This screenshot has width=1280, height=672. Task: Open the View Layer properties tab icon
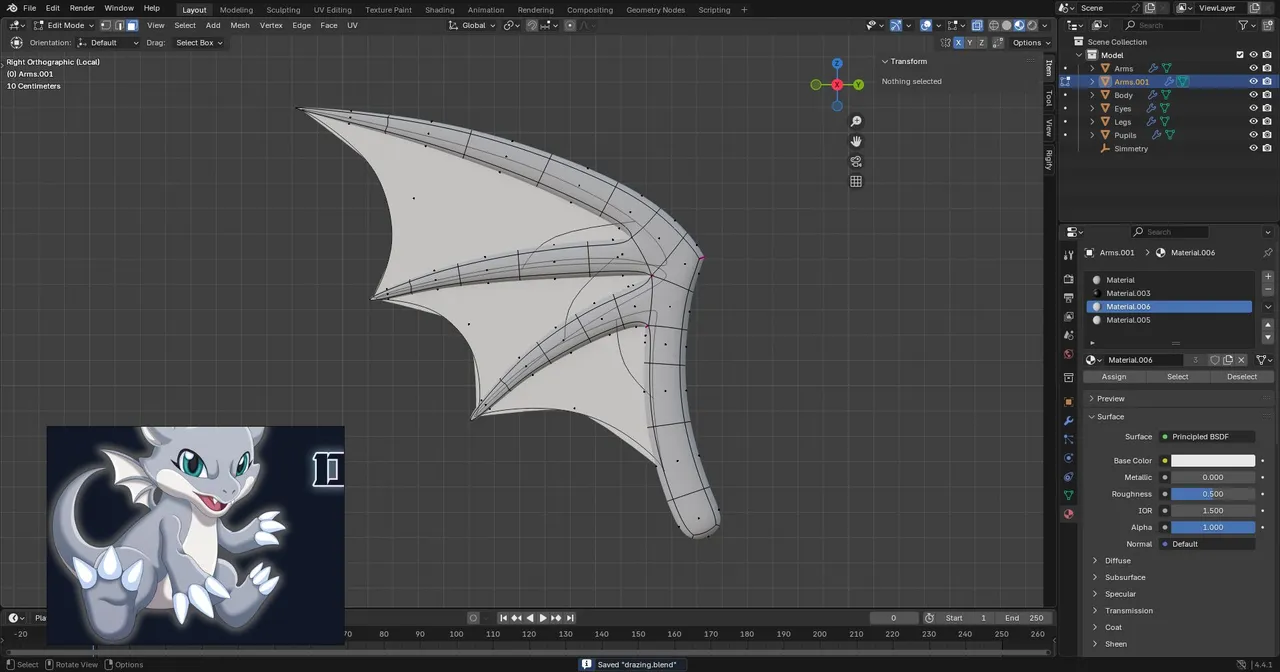tap(1068, 316)
